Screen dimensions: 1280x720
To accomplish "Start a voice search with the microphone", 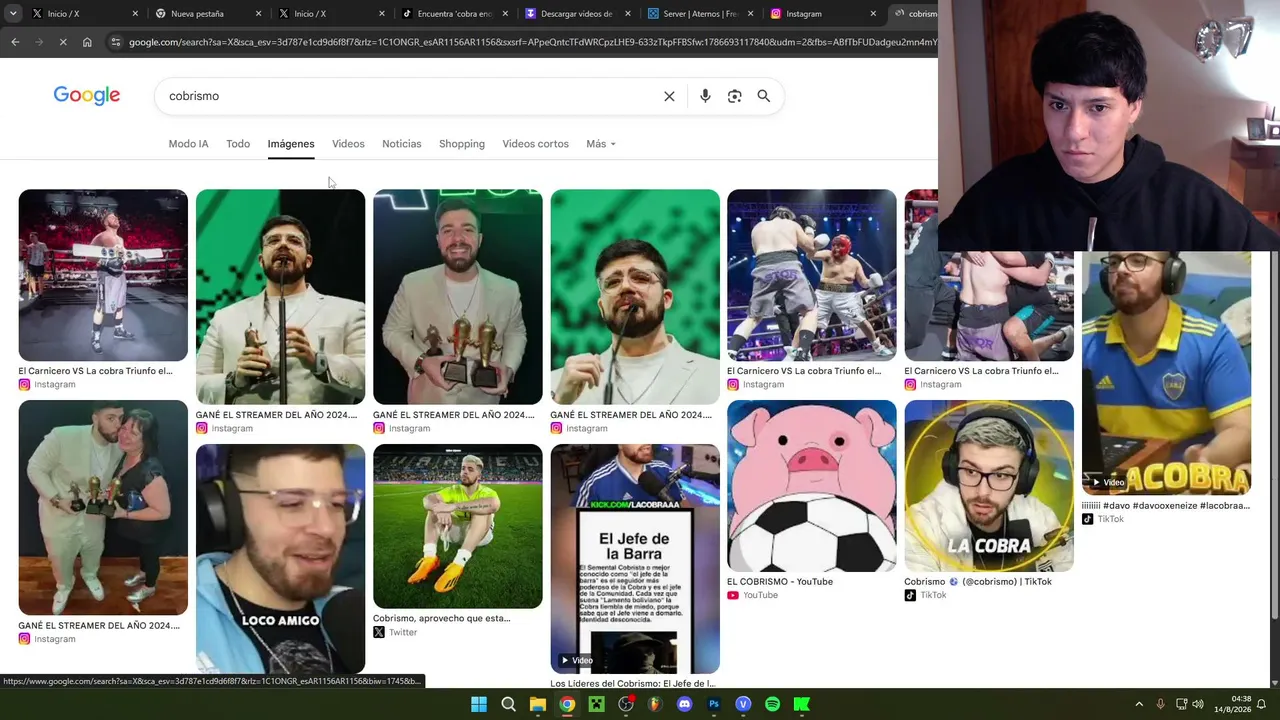I will point(705,96).
